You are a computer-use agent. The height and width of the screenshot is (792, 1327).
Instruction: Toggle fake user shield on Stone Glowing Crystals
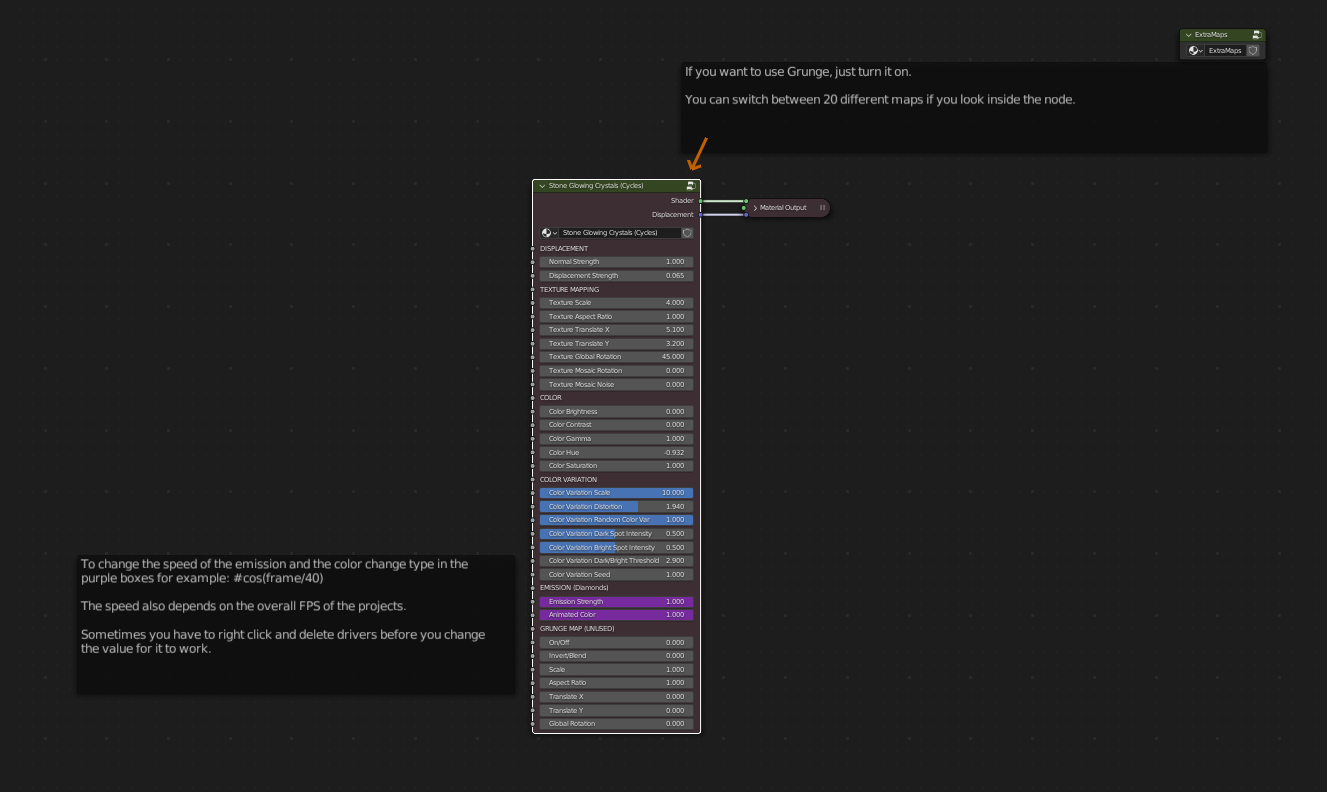click(x=687, y=233)
